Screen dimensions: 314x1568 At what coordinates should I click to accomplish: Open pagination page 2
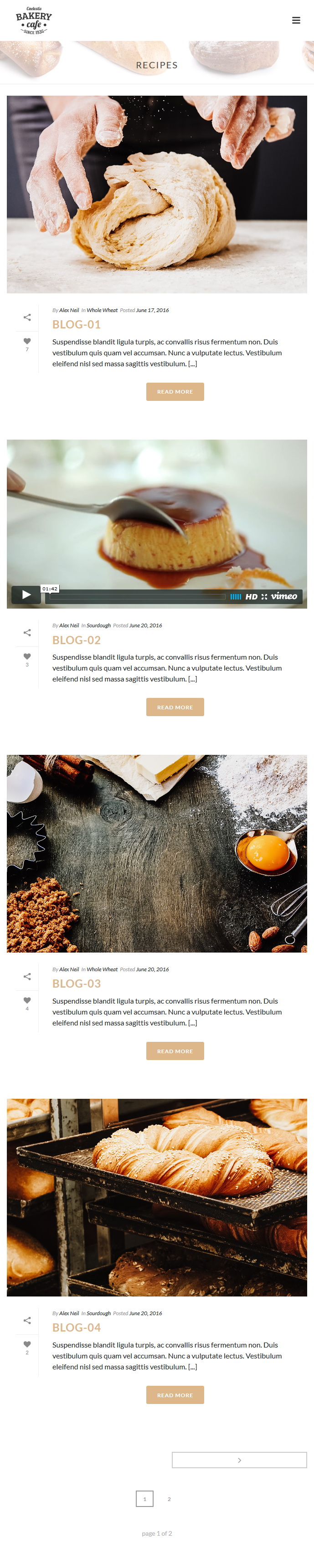[169, 1499]
